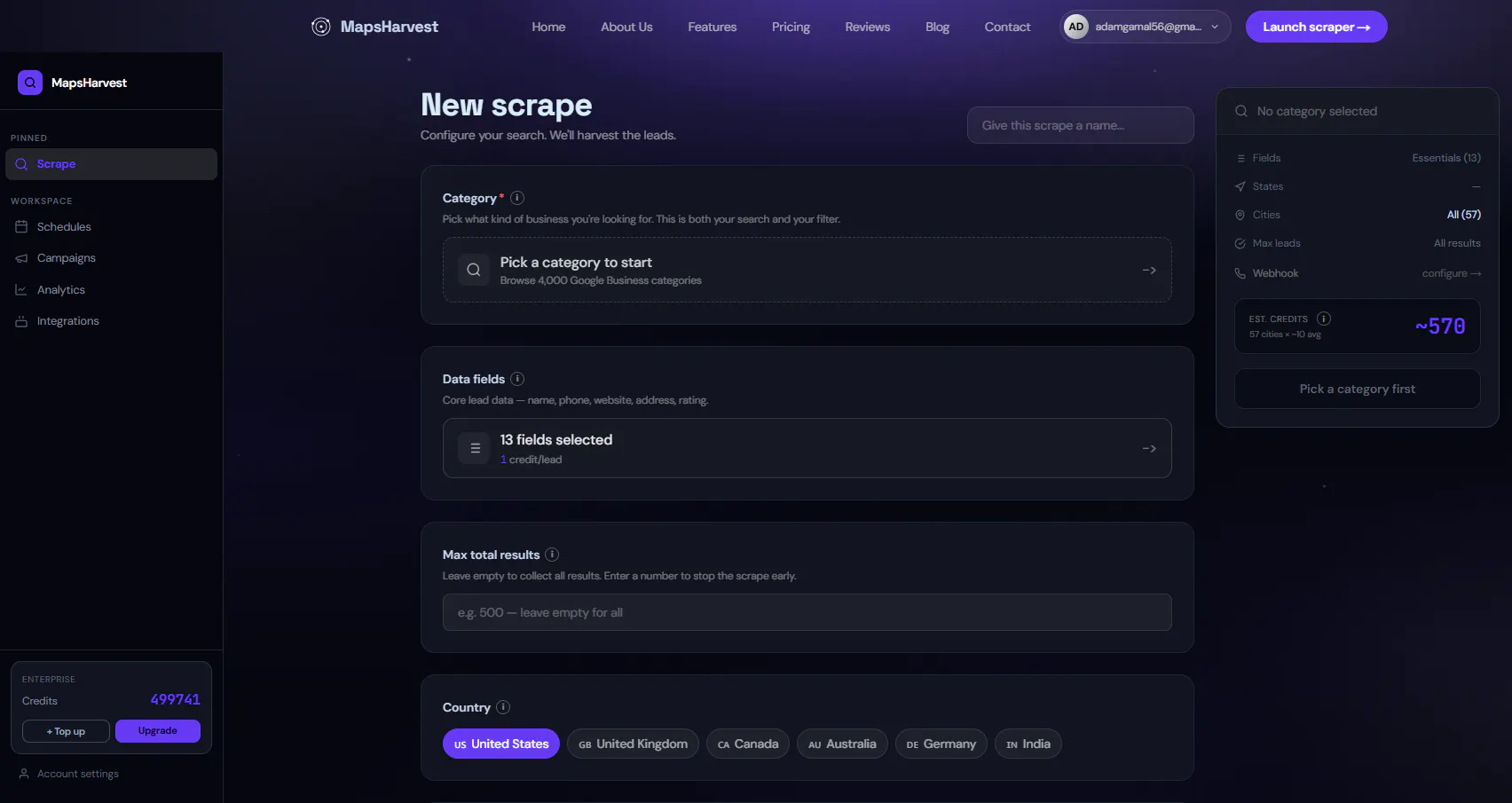Open Blog in top navigation

click(937, 27)
